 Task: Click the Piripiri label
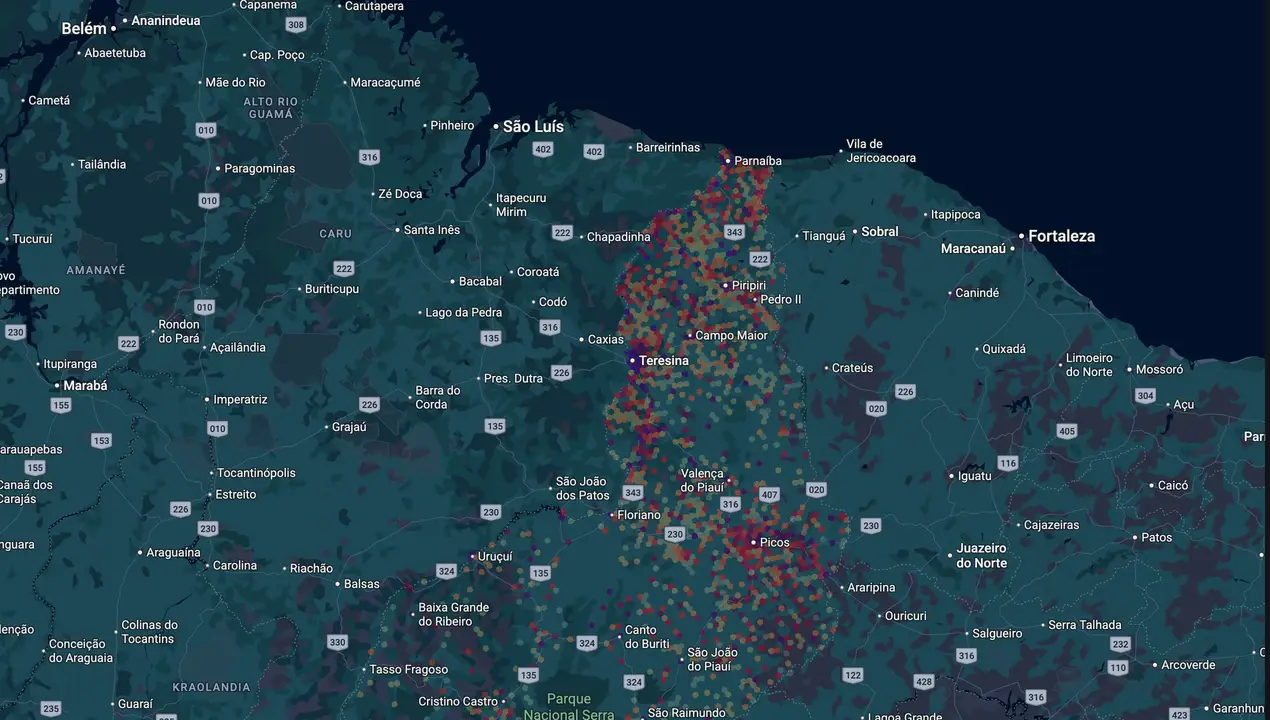[749, 286]
